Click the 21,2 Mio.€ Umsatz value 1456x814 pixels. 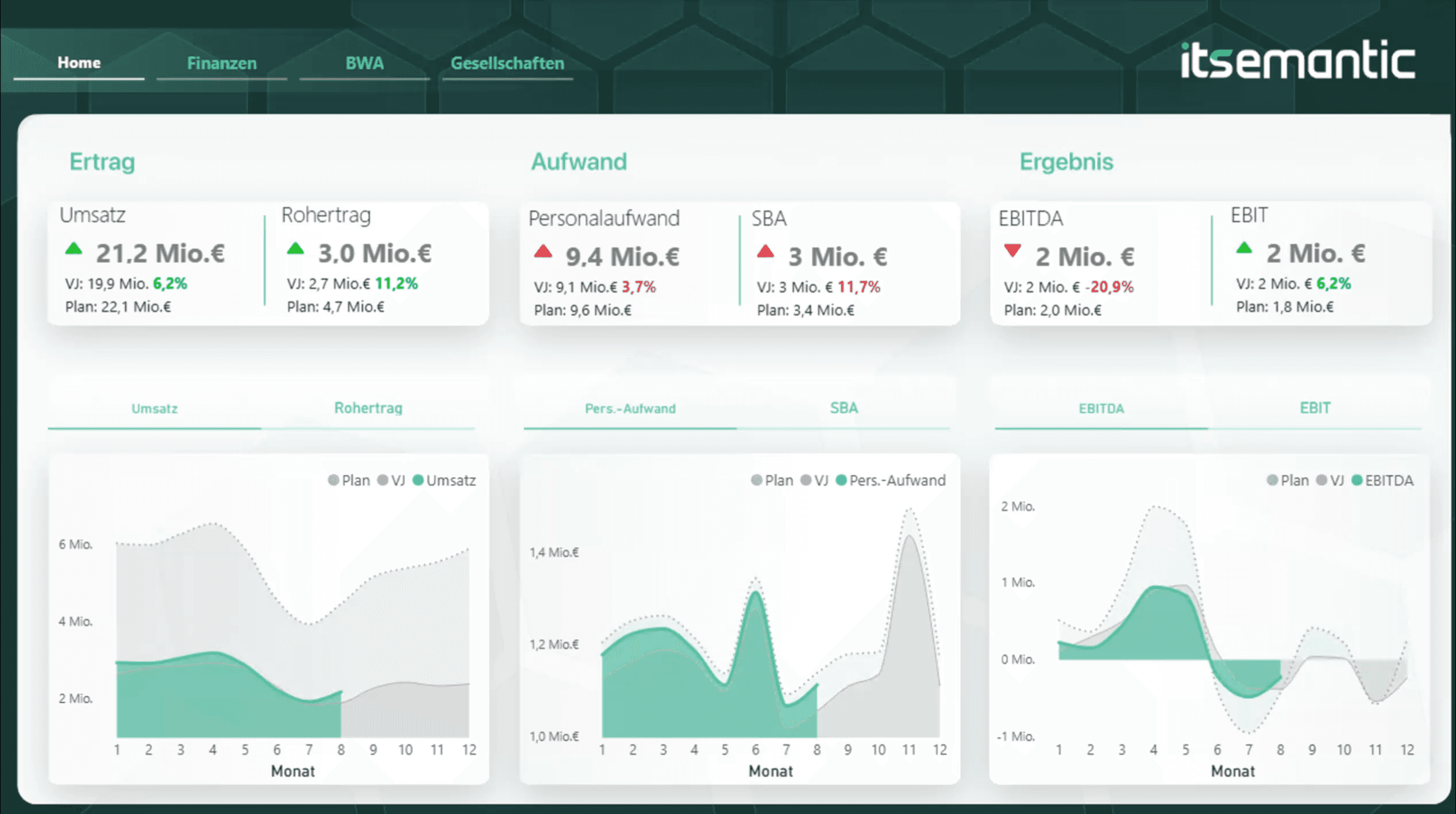(160, 254)
